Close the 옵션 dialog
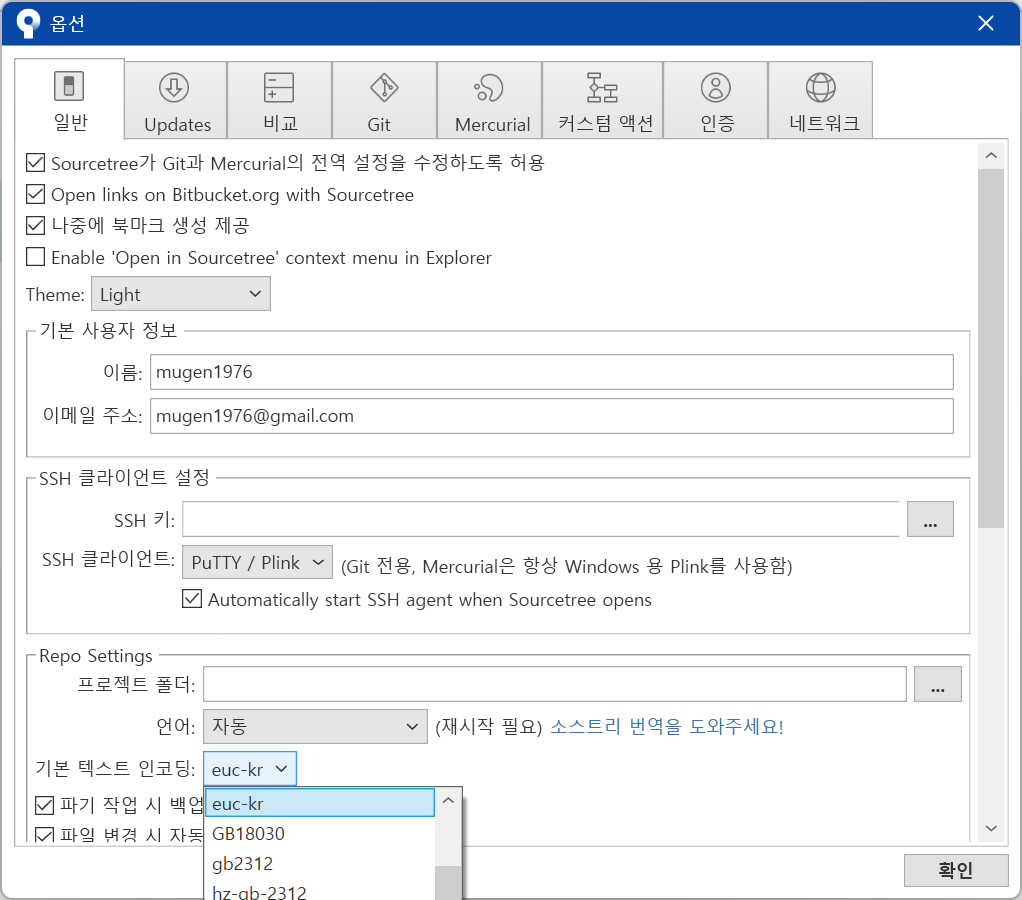Image resolution: width=1022 pixels, height=900 pixels. pos(986,23)
